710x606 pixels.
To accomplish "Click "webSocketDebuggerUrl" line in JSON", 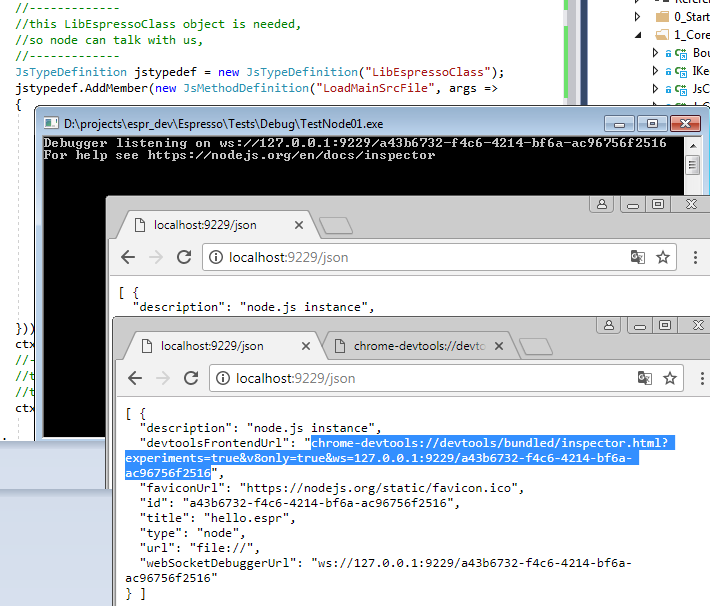I will 379,571.
